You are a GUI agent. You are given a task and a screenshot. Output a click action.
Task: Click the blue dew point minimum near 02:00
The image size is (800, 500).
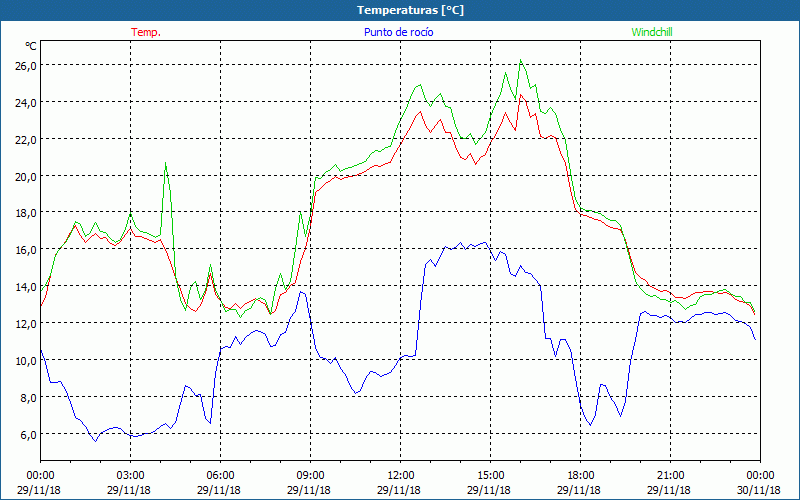[x=95, y=441]
